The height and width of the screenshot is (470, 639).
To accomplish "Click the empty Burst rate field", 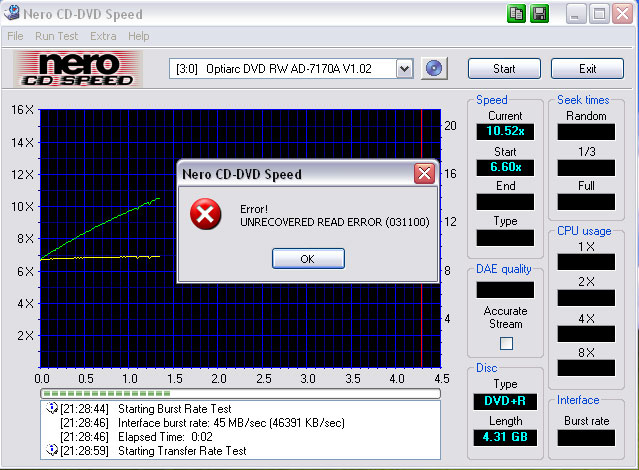I will tap(586, 438).
